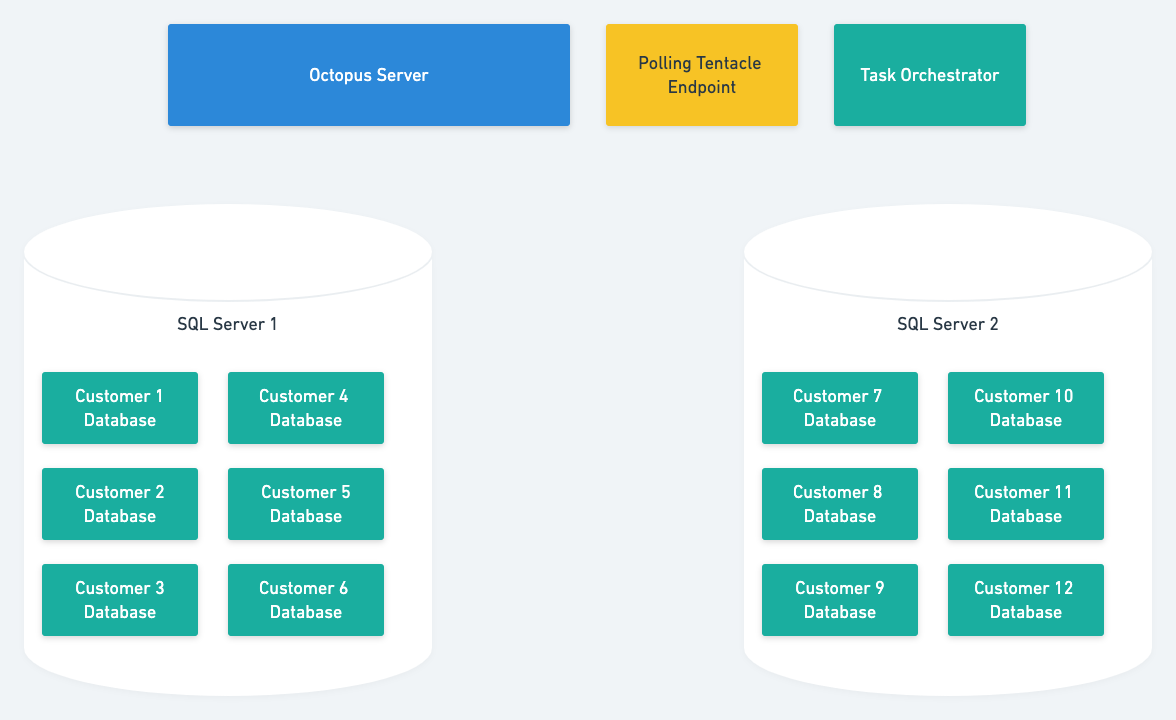Image resolution: width=1176 pixels, height=720 pixels.
Task: Select the SQL Server 2 cylinder
Action: pyautogui.click(x=947, y=460)
